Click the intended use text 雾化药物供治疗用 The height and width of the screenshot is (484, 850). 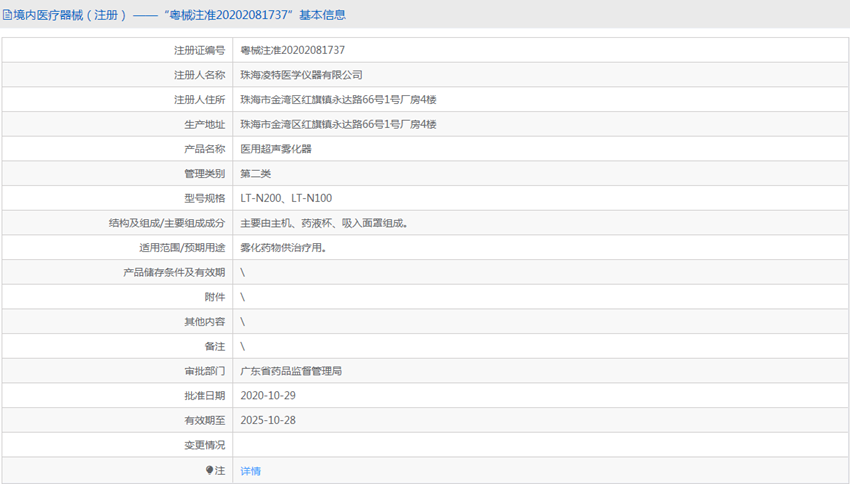283,248
